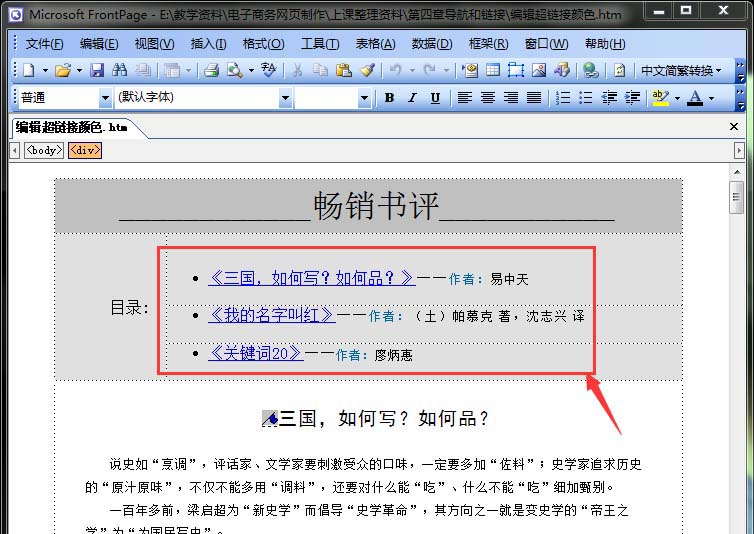Open the 文件(F) menu
Image resolution: width=754 pixels, height=534 pixels.
coord(44,44)
